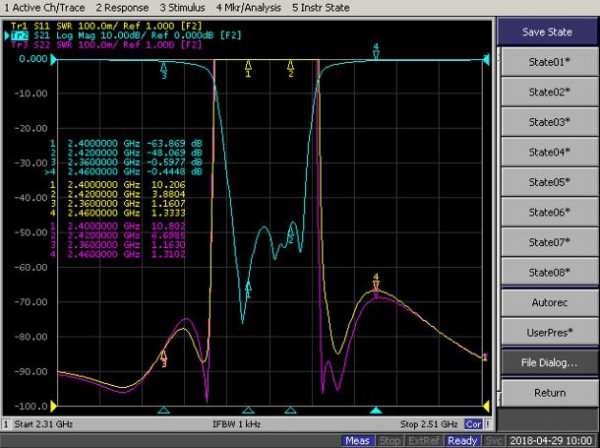This screenshot has height=448, width=600.
Task: Click yellow reference arrow at bottom right
Action: (x=486, y=406)
